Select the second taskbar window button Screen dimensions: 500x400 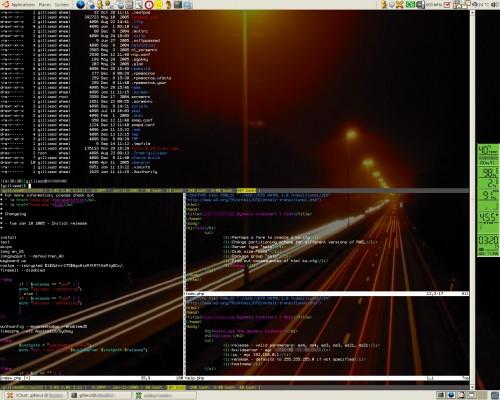click(100, 395)
